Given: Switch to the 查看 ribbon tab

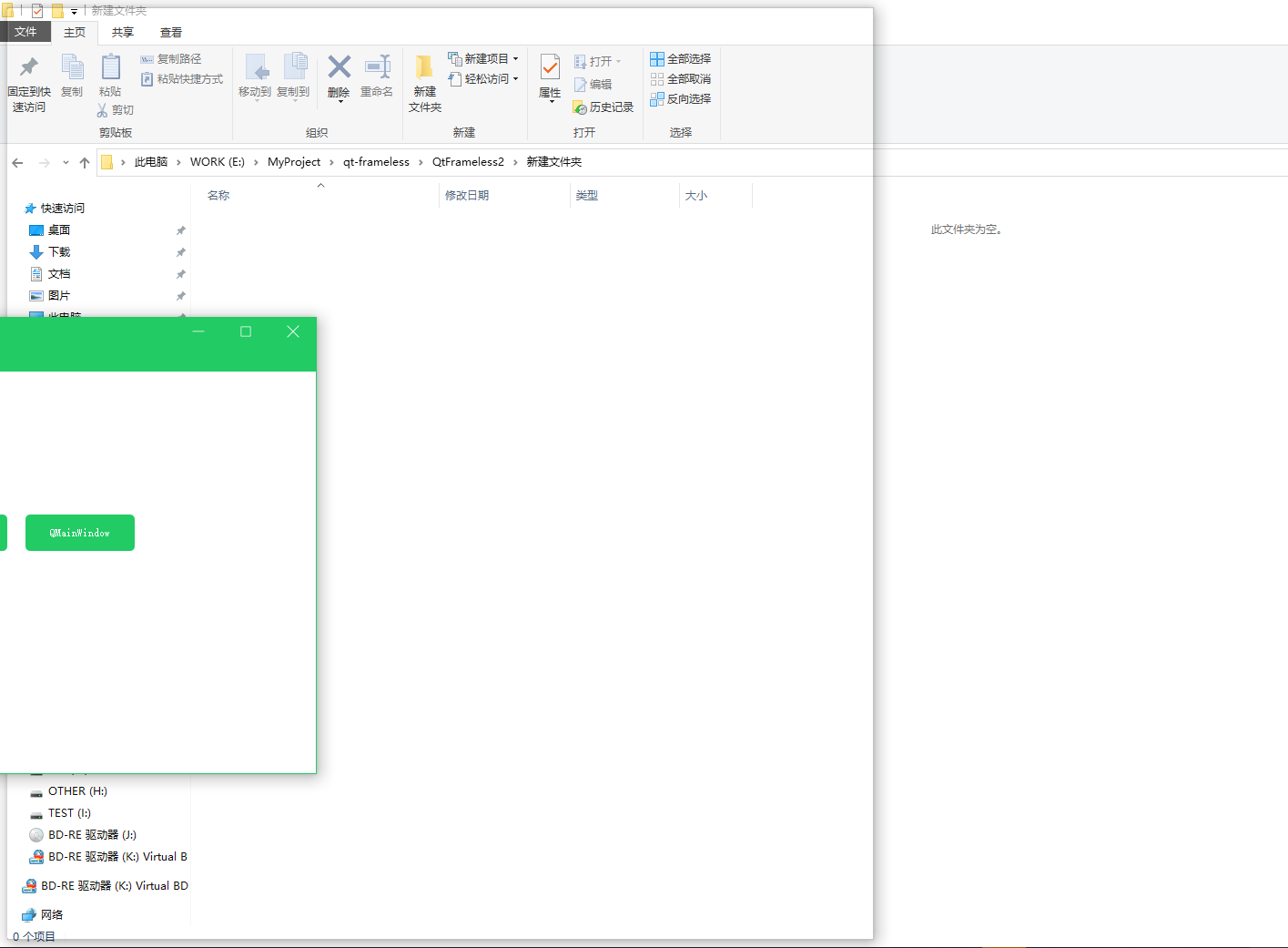Looking at the screenshot, I should pos(170,31).
